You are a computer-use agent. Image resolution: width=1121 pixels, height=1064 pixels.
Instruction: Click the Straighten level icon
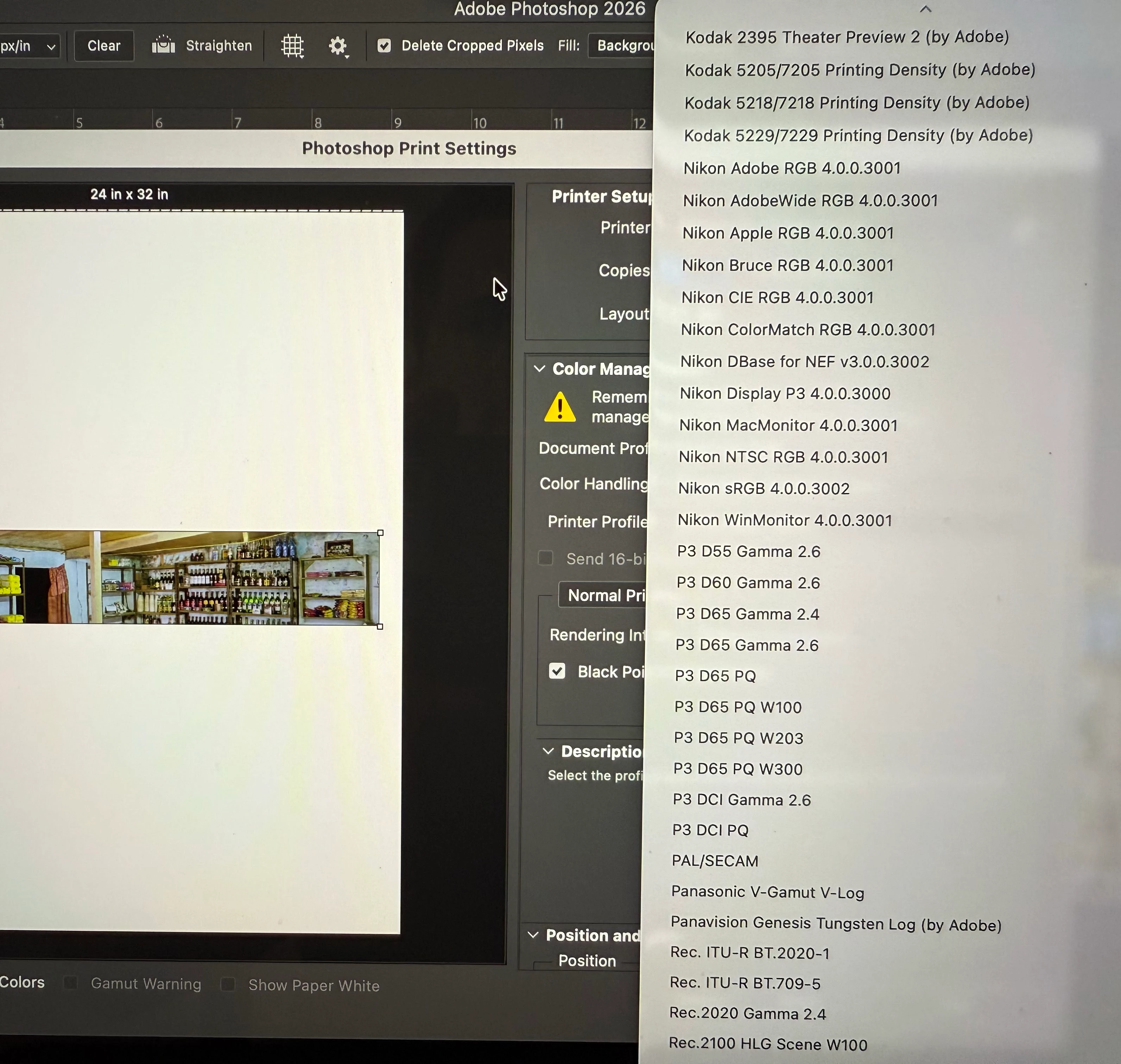click(x=163, y=45)
